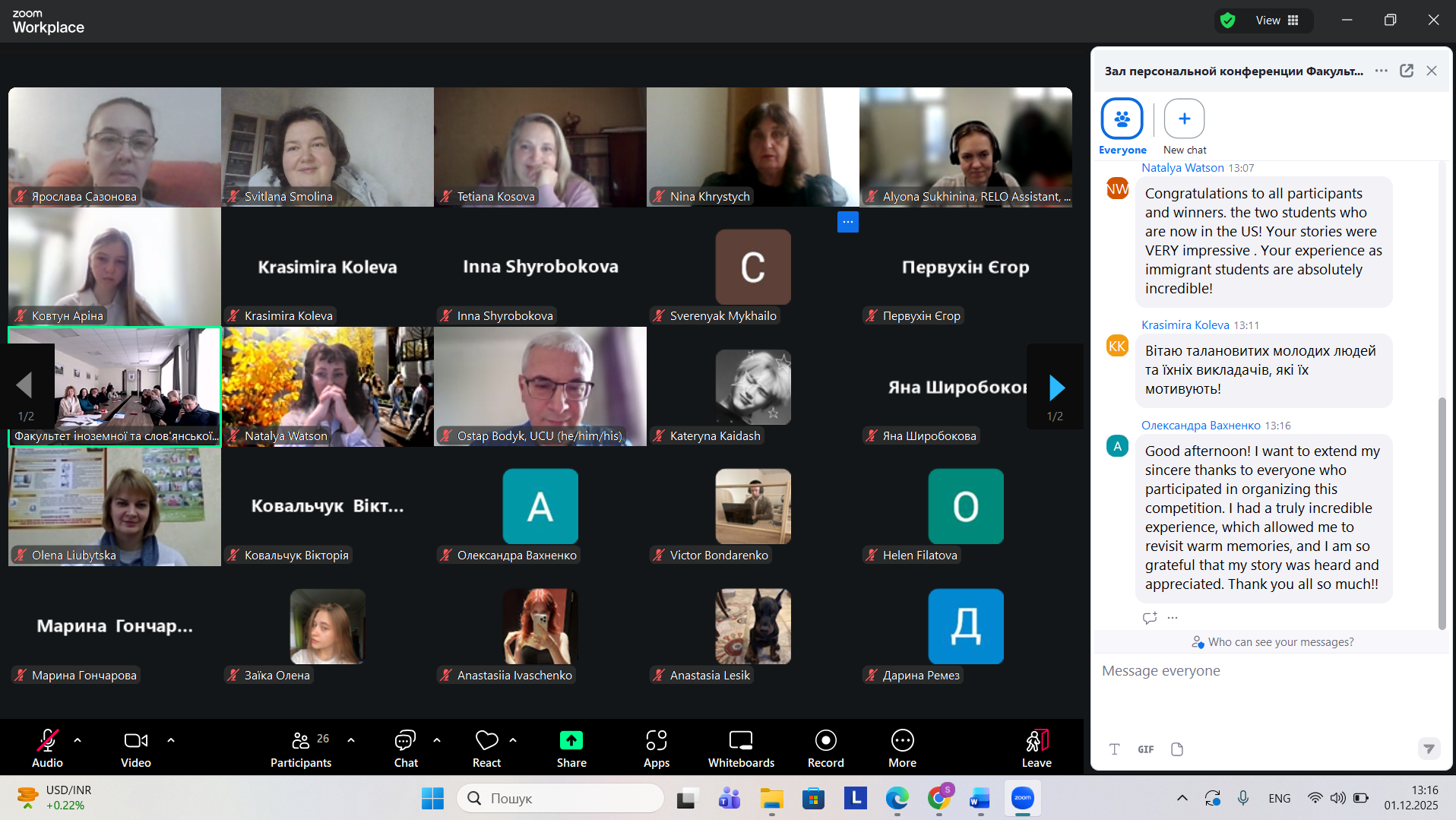Image resolution: width=1456 pixels, height=820 pixels.
Task: Click the Leave meeting button
Action: click(1037, 749)
